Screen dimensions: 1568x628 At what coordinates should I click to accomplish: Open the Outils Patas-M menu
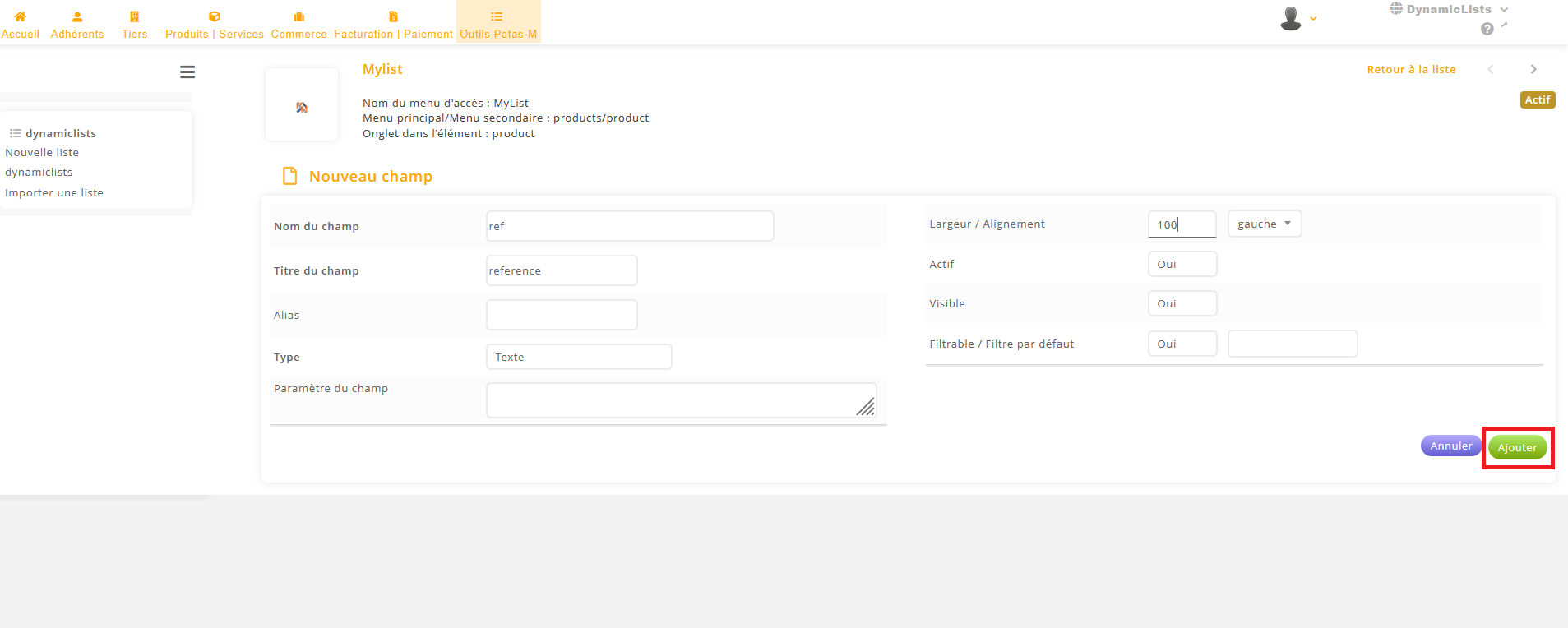(497, 23)
